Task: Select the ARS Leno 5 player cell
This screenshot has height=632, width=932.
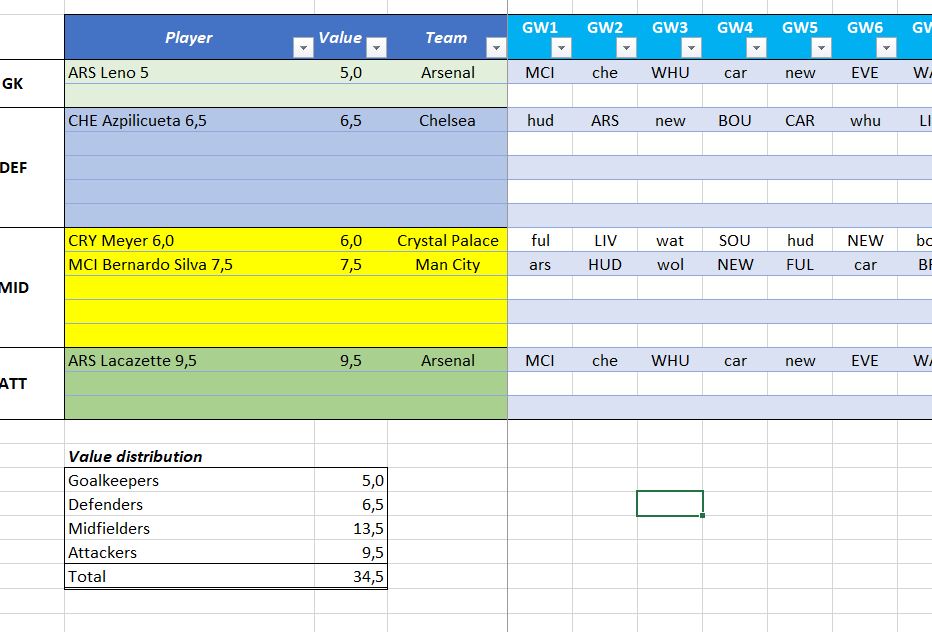Action: click(x=150, y=72)
